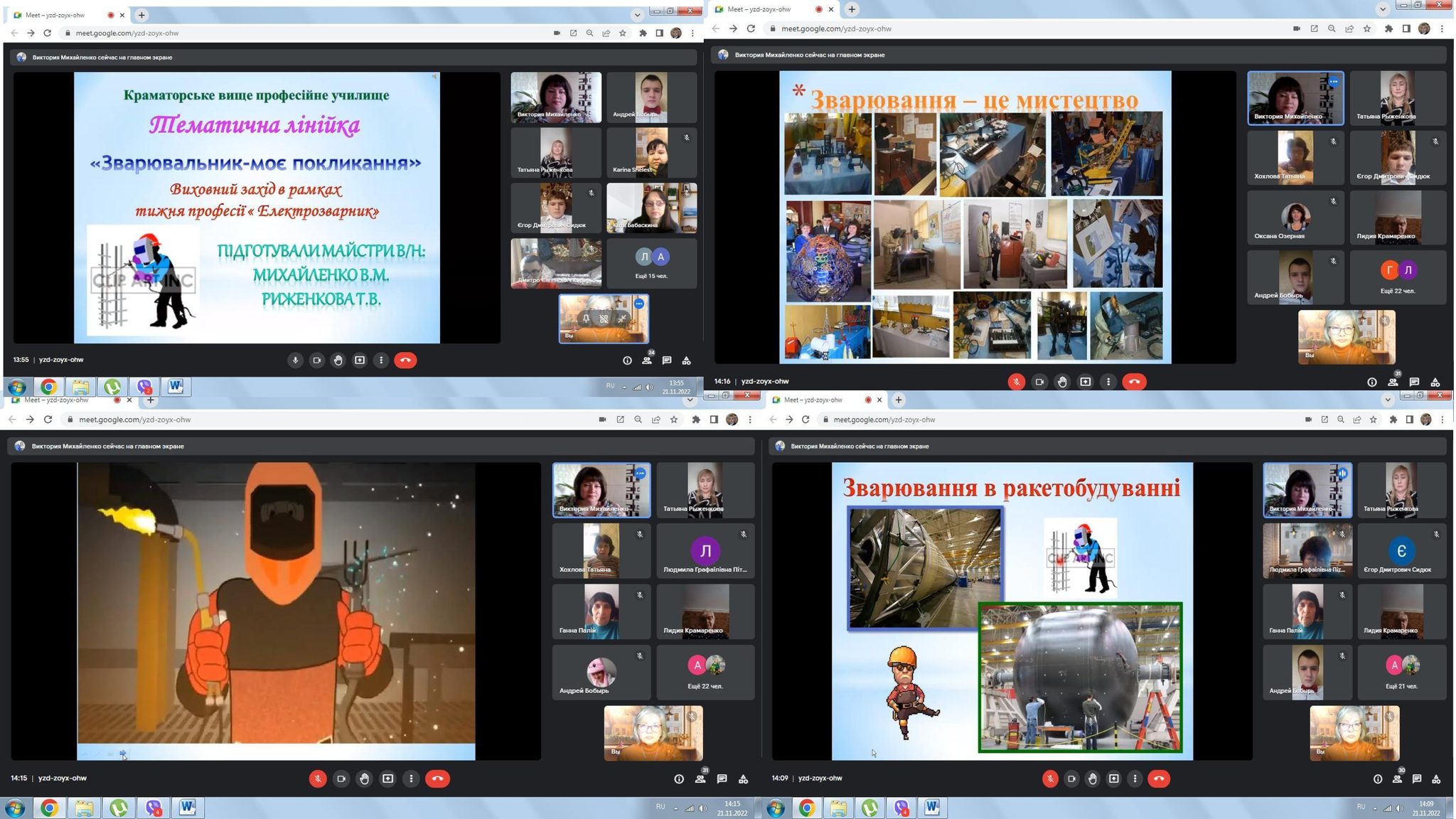Open the Chrome menu in the 13:55 browser window
The width and height of the screenshot is (1456, 819).
click(x=693, y=33)
